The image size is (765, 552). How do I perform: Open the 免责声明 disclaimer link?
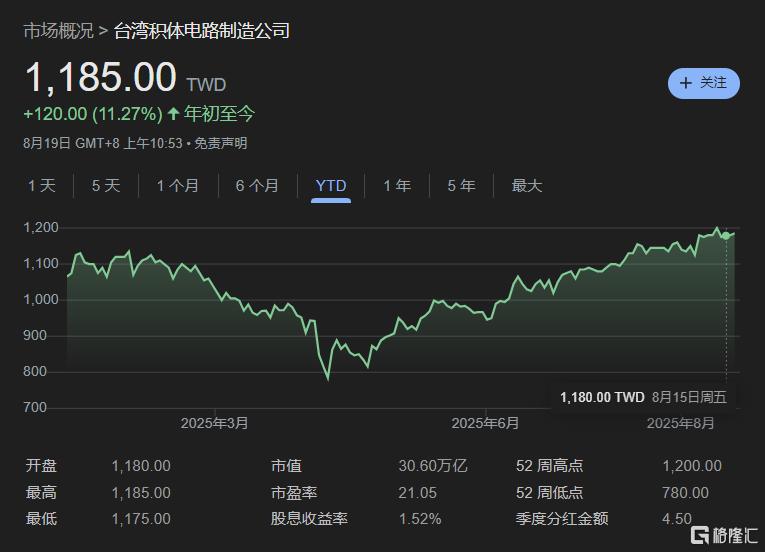click(x=221, y=143)
